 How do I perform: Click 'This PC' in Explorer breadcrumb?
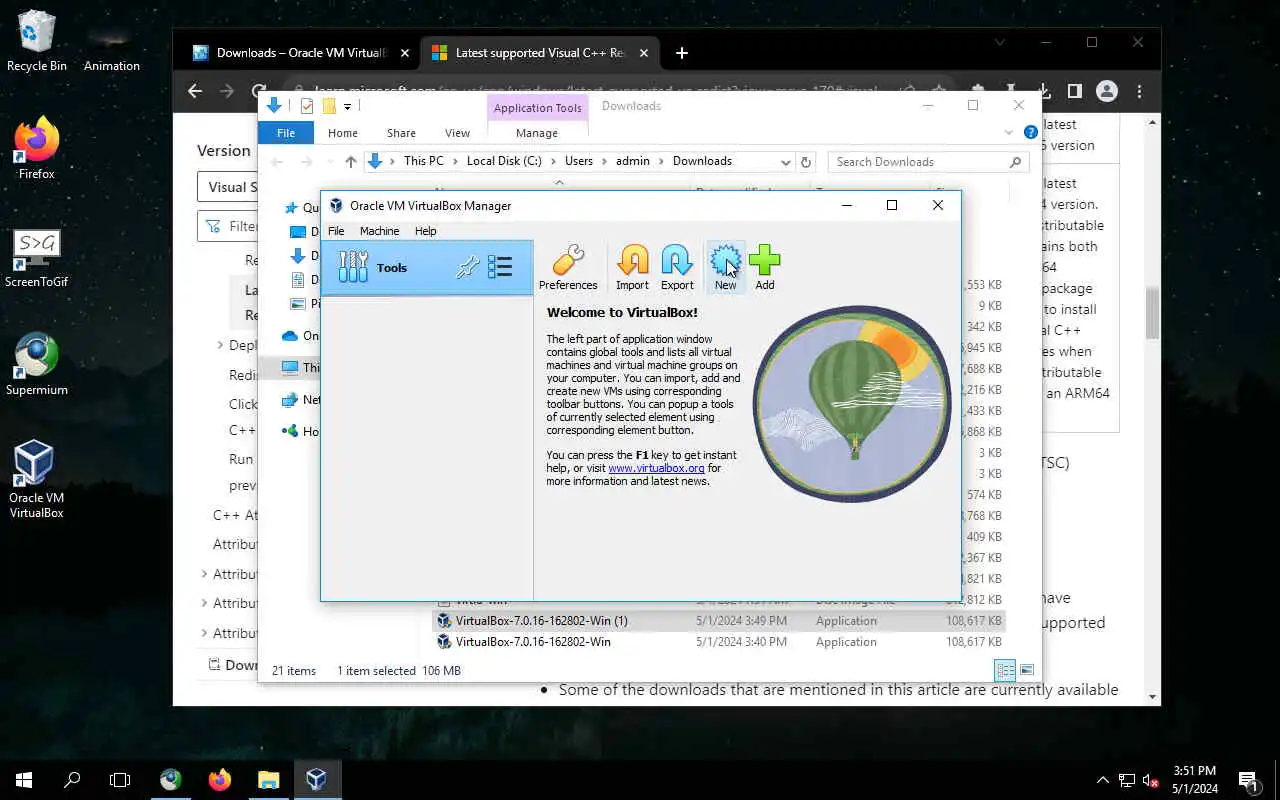(x=423, y=161)
